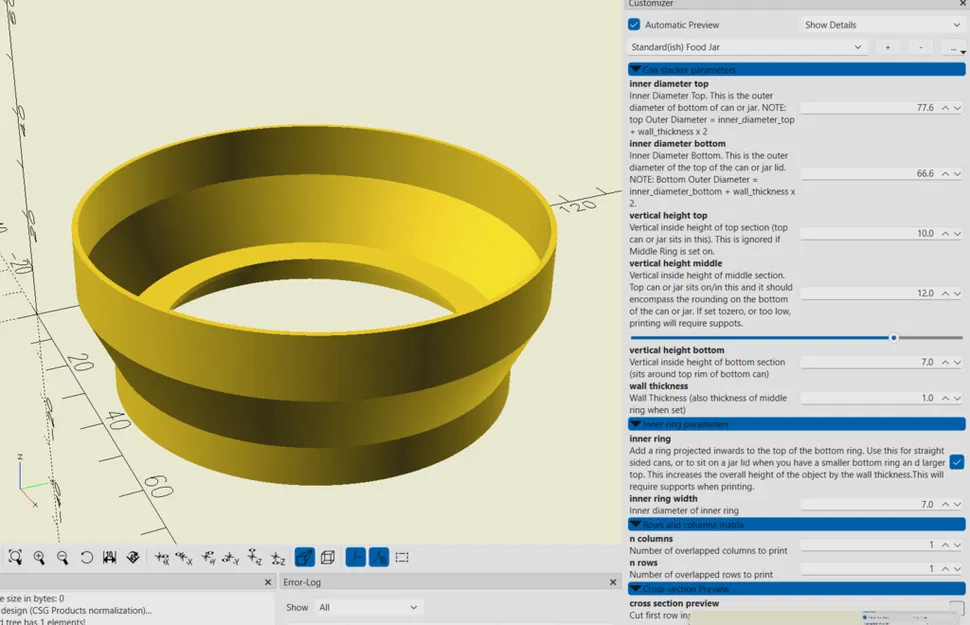Click the Zoom In magnifier icon
970x625 pixels.
click(41, 557)
